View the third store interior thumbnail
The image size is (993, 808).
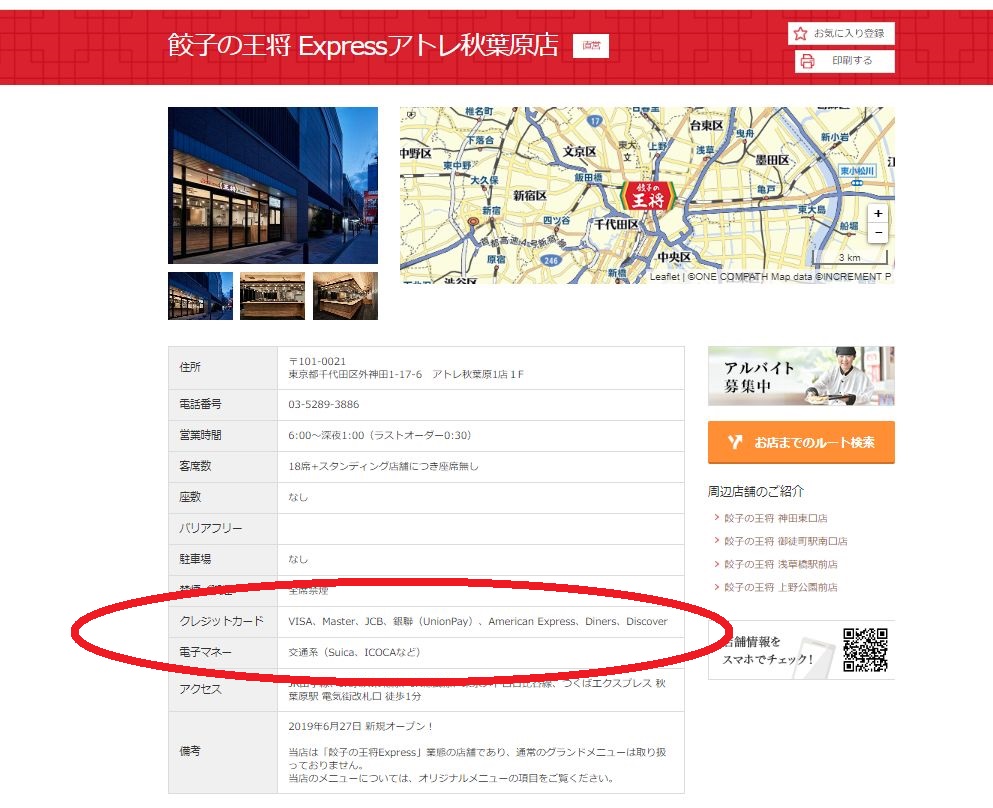point(345,296)
